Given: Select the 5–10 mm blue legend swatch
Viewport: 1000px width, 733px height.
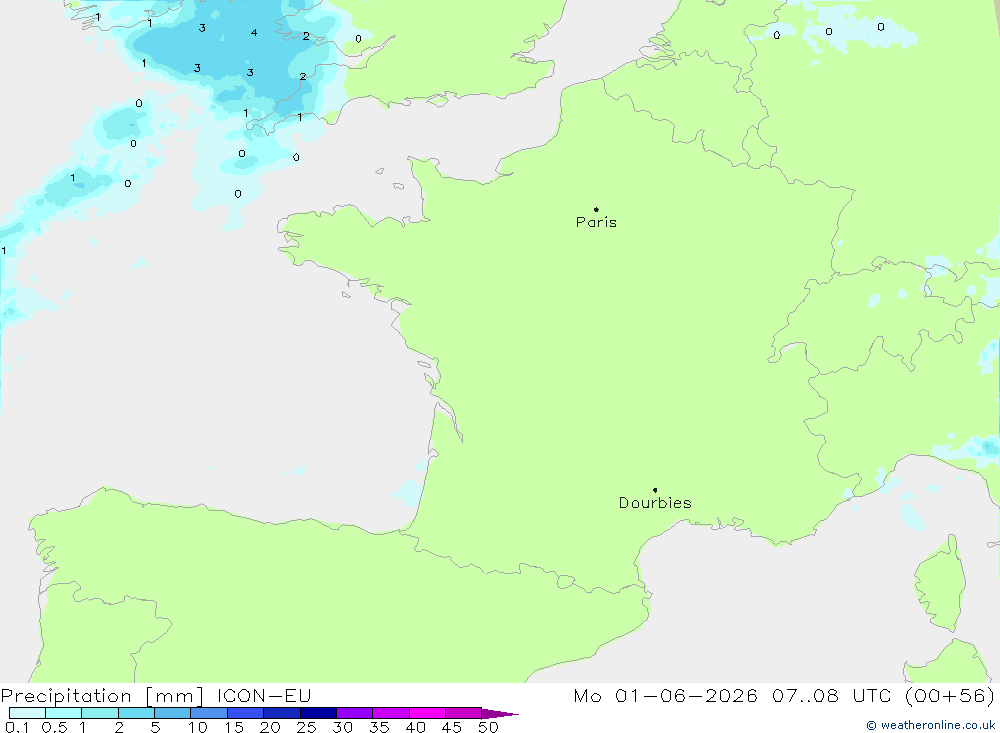Looking at the screenshot, I should [x=173, y=713].
